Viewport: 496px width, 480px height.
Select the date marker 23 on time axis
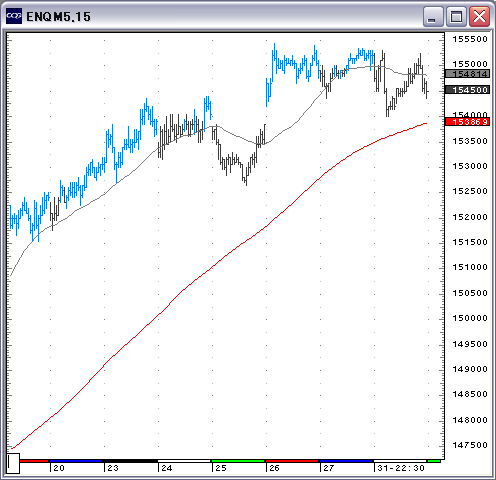[113, 468]
